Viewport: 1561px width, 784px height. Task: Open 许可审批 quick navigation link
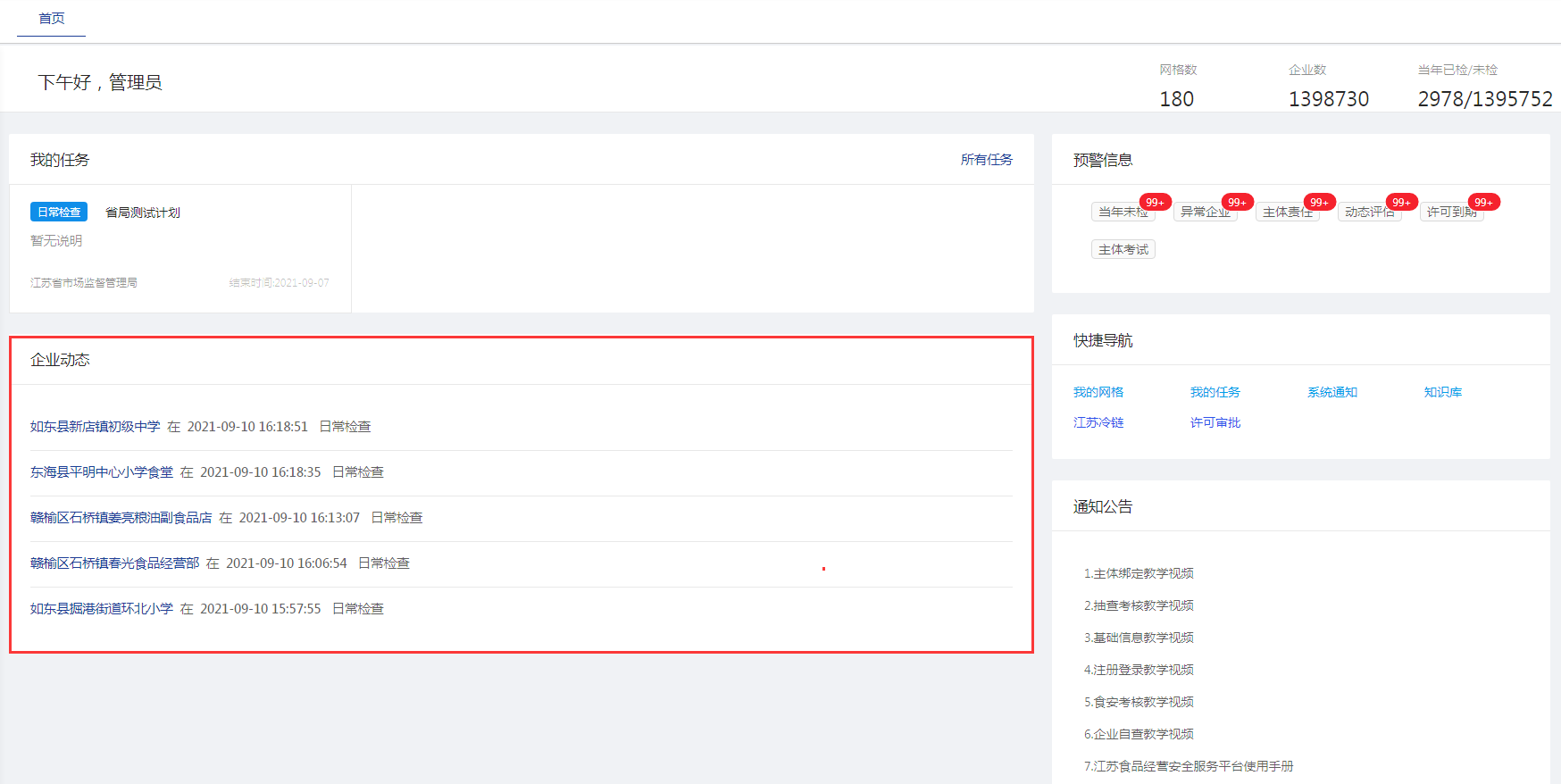coord(1215,423)
